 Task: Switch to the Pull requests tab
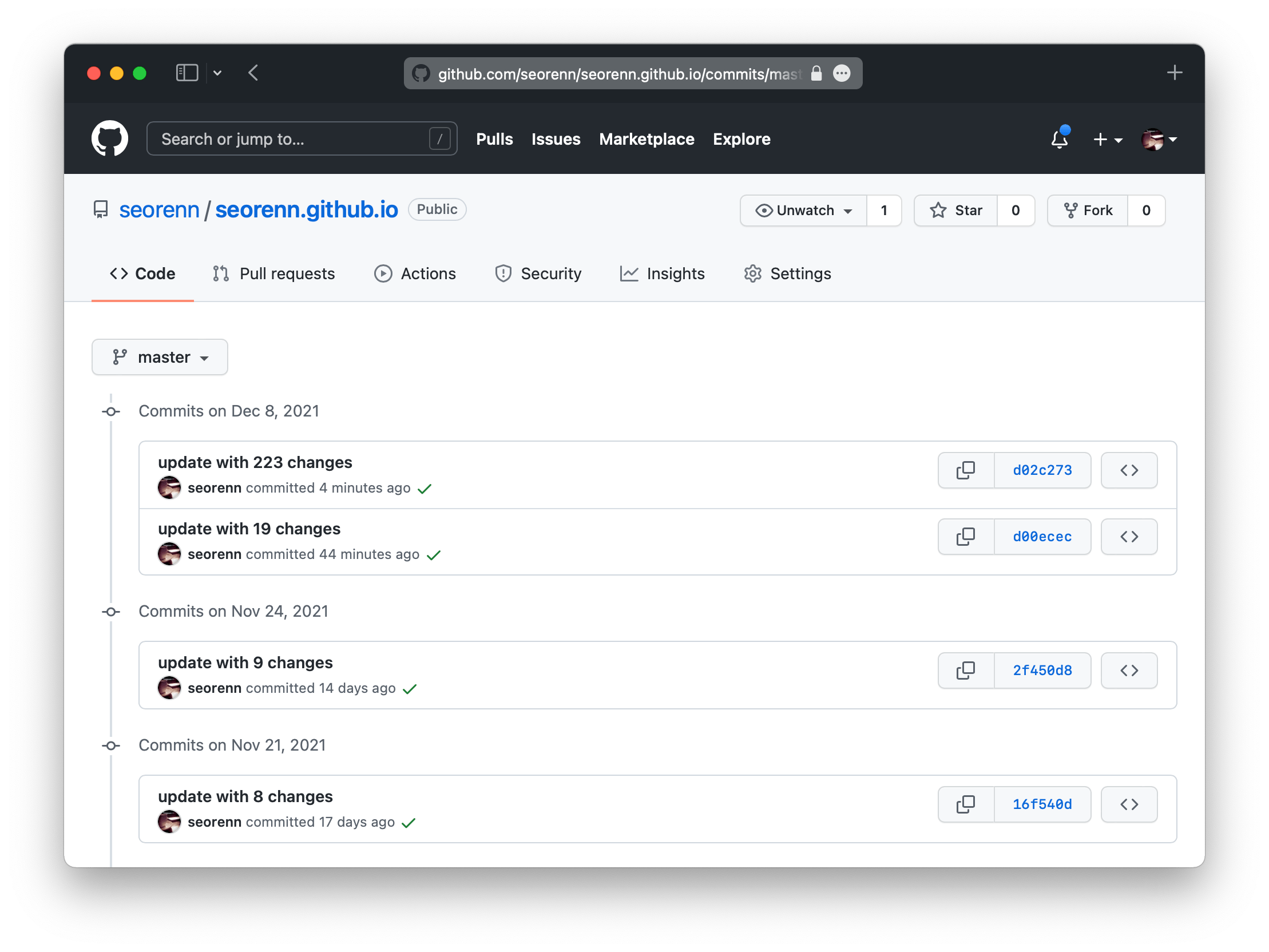tap(274, 273)
